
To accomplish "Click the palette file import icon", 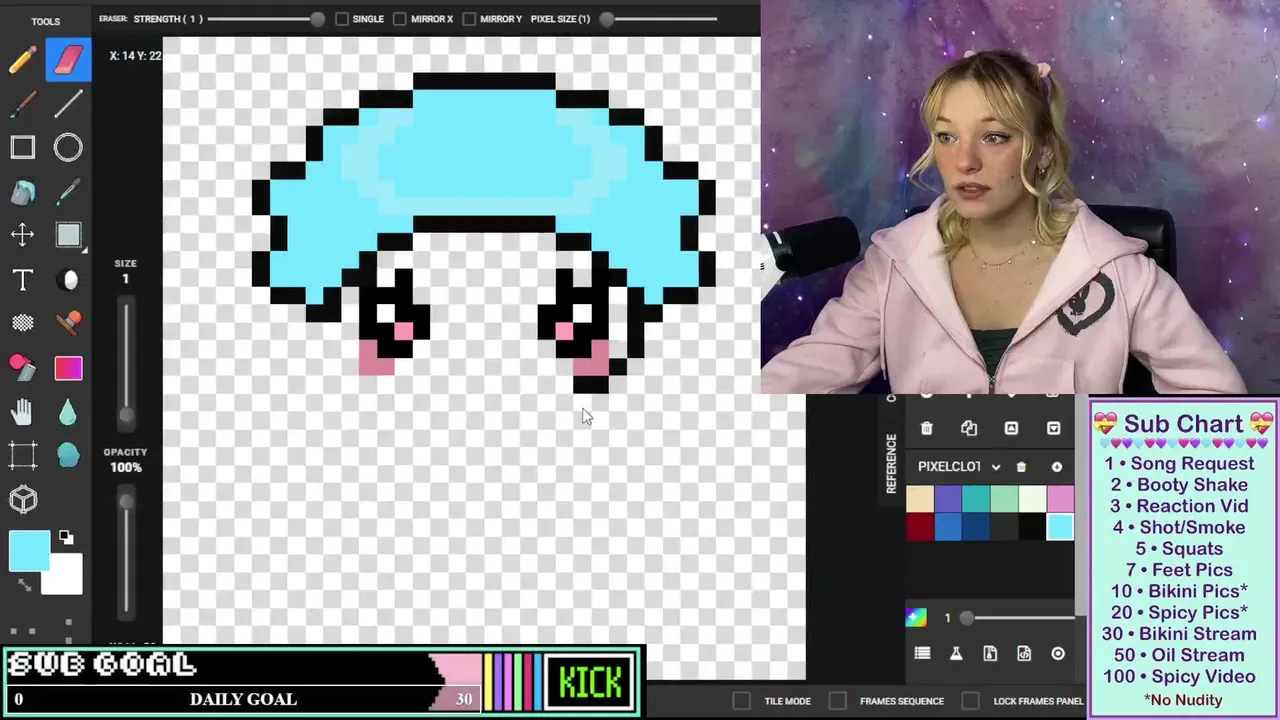I will (990, 653).
